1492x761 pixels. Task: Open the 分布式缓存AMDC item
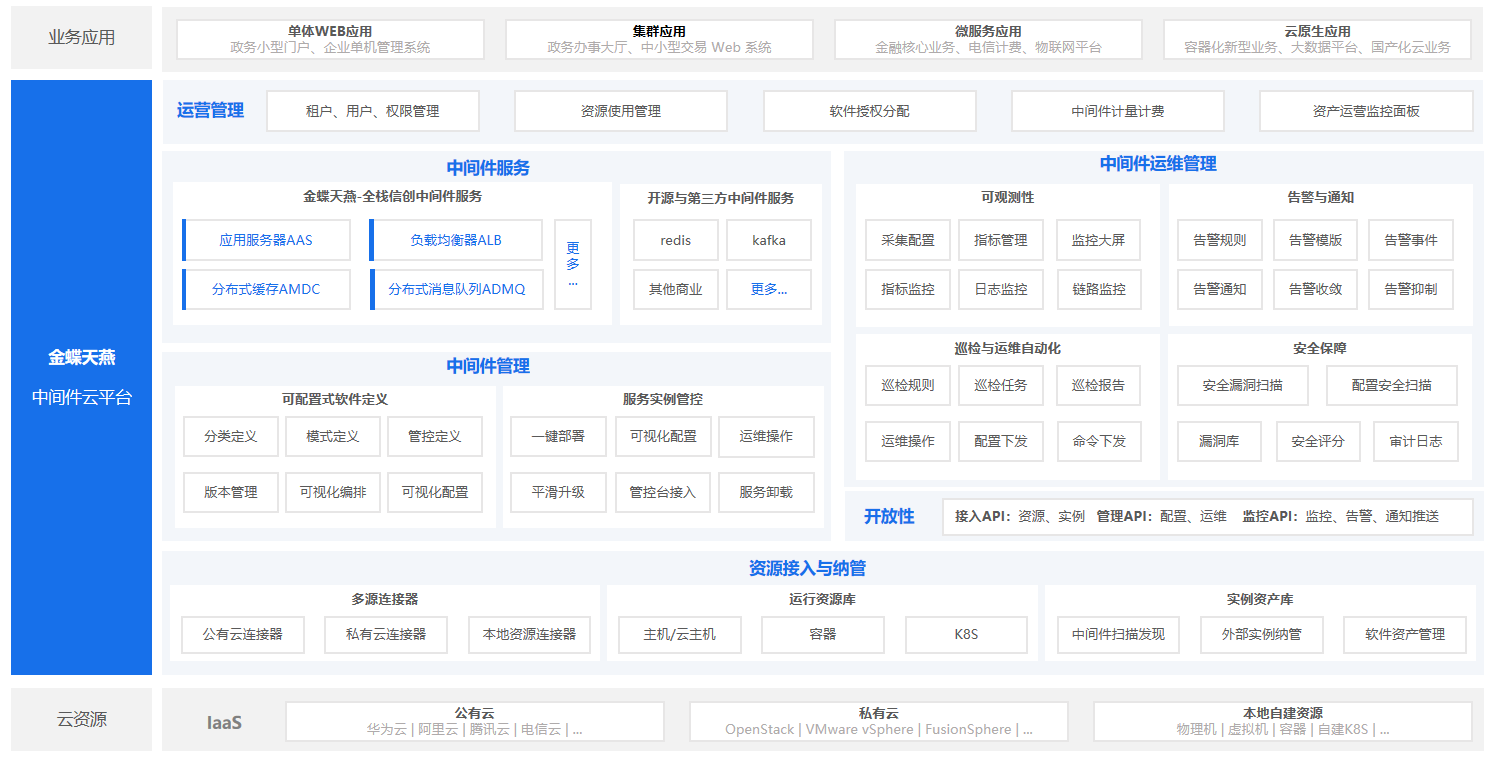pyautogui.click(x=267, y=289)
